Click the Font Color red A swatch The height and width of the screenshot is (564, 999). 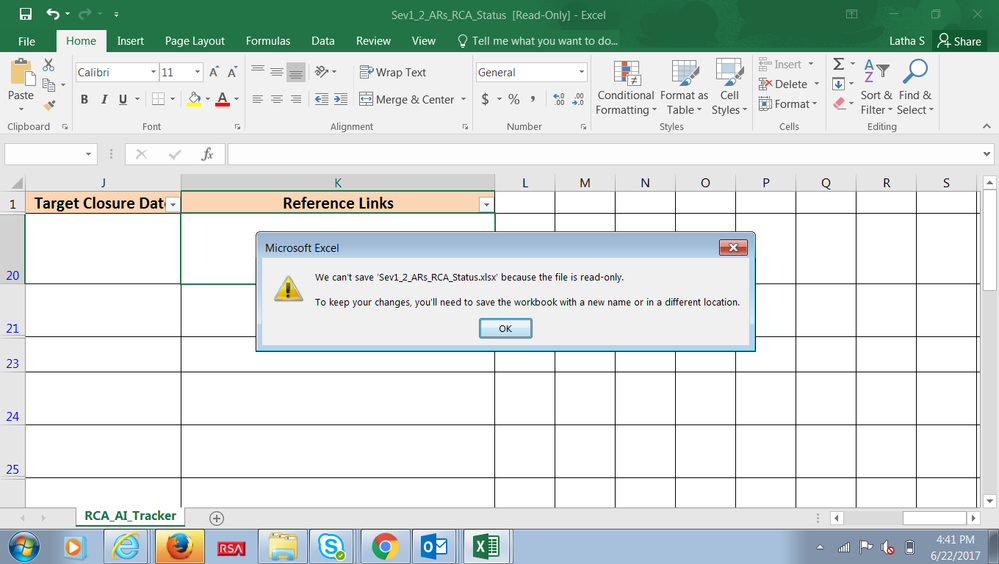pyautogui.click(x=222, y=99)
